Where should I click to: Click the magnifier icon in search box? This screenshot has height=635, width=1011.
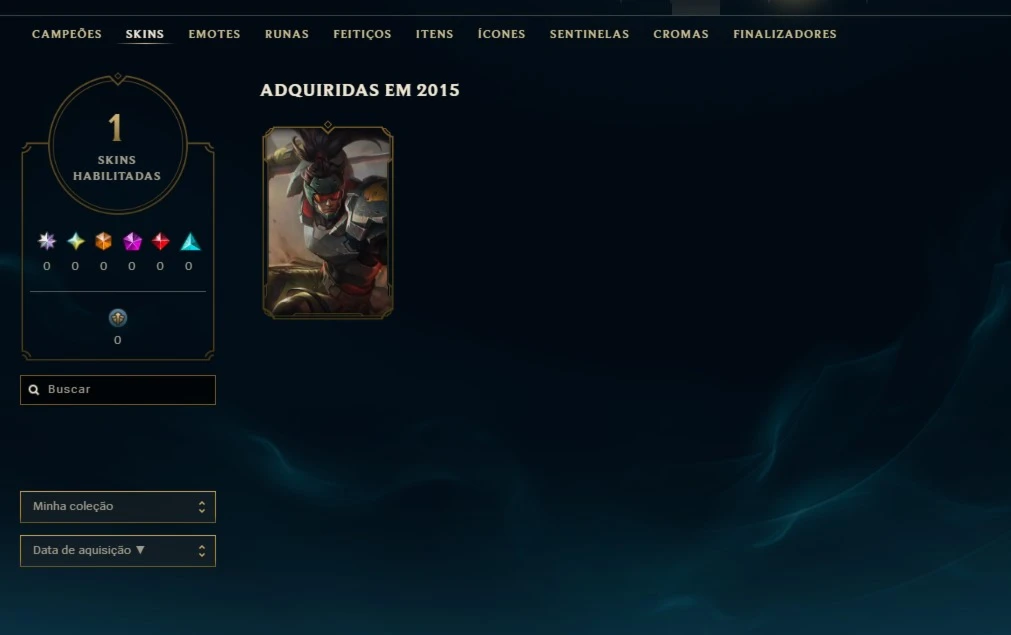coord(34,390)
